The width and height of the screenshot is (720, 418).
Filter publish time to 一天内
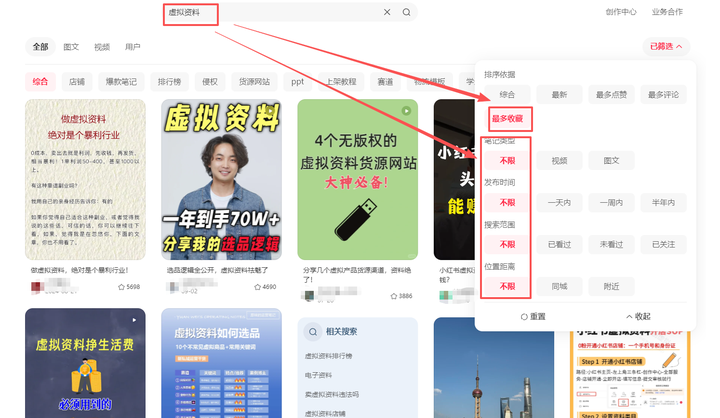[559, 203]
